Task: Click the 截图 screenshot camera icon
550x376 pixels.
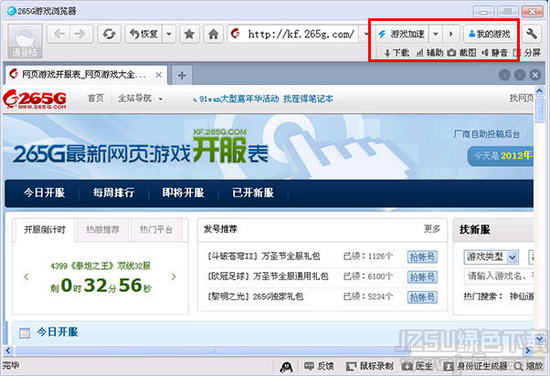Action: tap(452, 53)
